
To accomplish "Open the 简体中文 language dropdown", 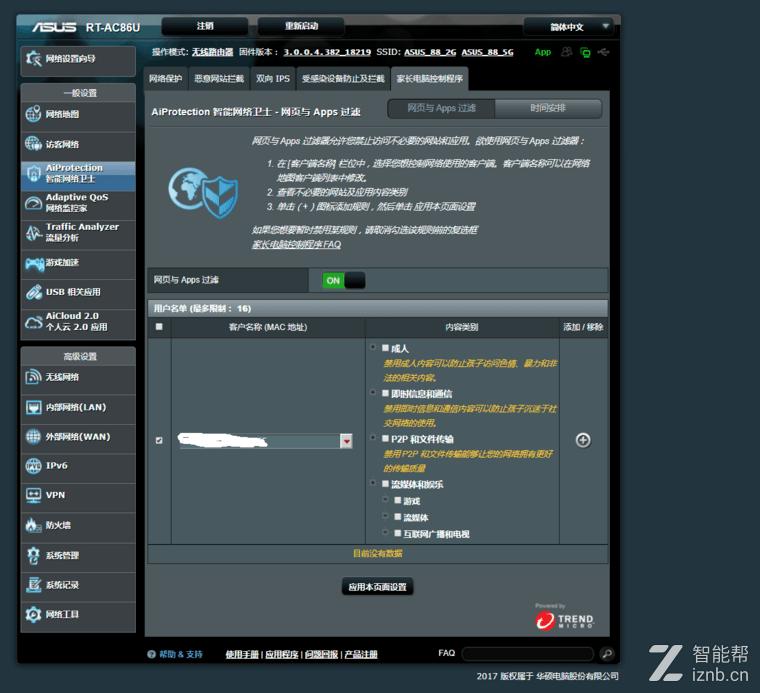I will click(x=568, y=27).
